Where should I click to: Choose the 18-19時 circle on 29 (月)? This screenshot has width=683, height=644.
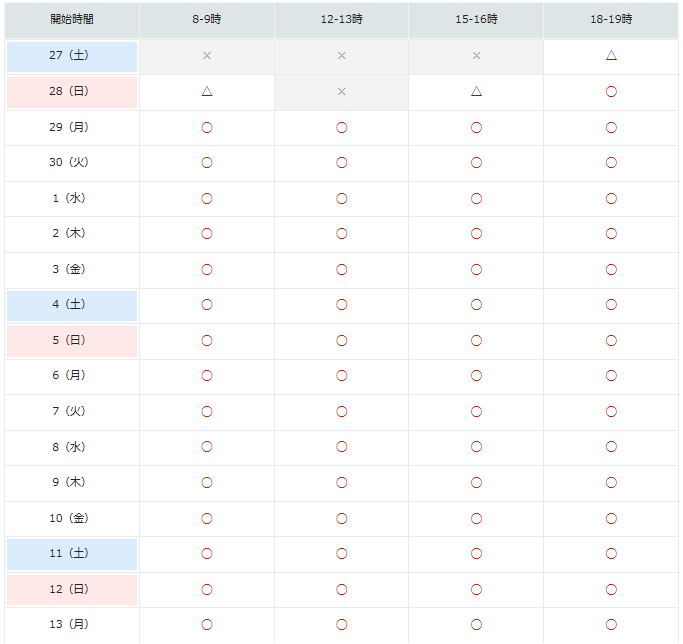pos(611,128)
